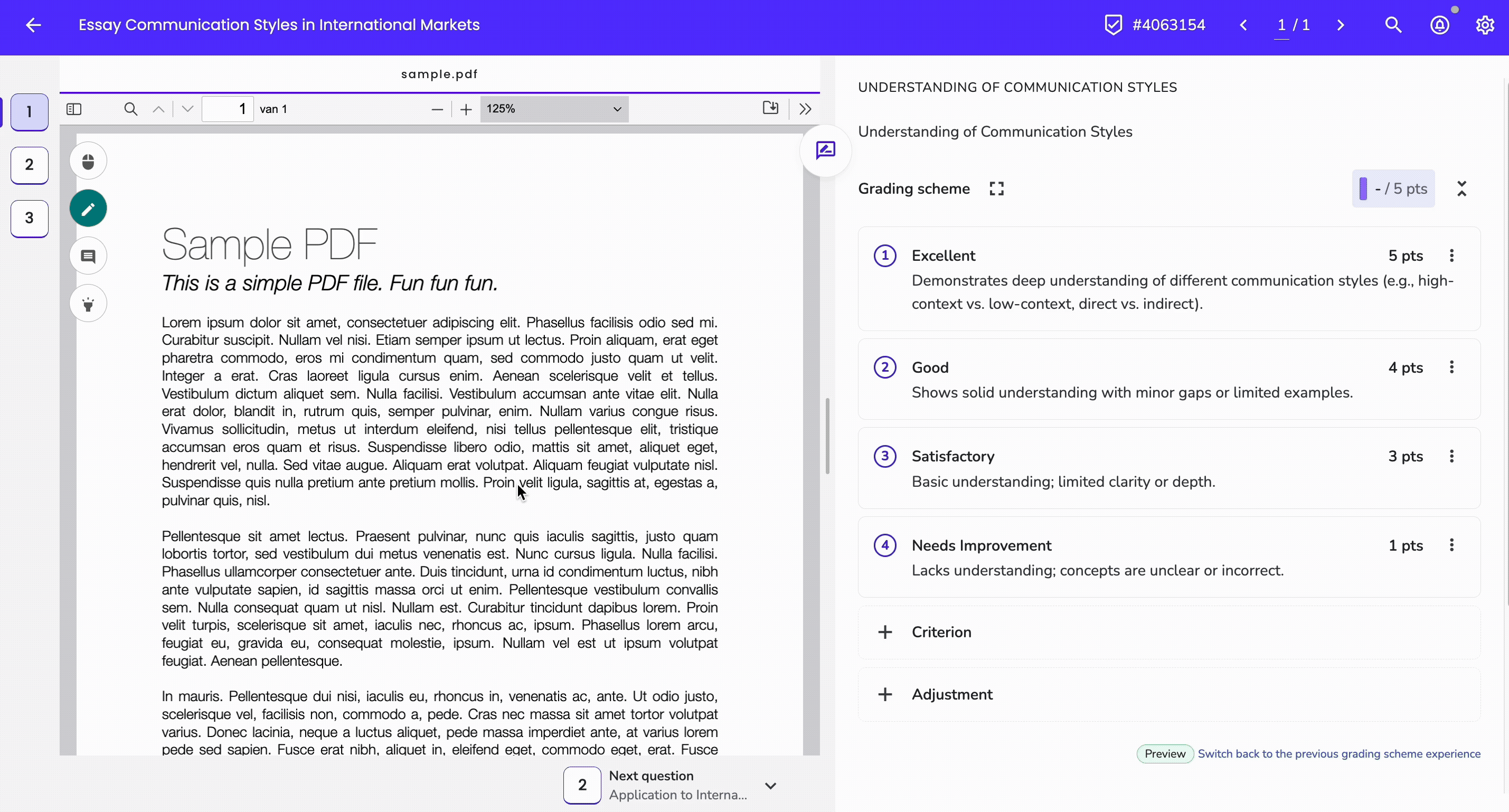Download the sample.pdf file

click(x=770, y=108)
